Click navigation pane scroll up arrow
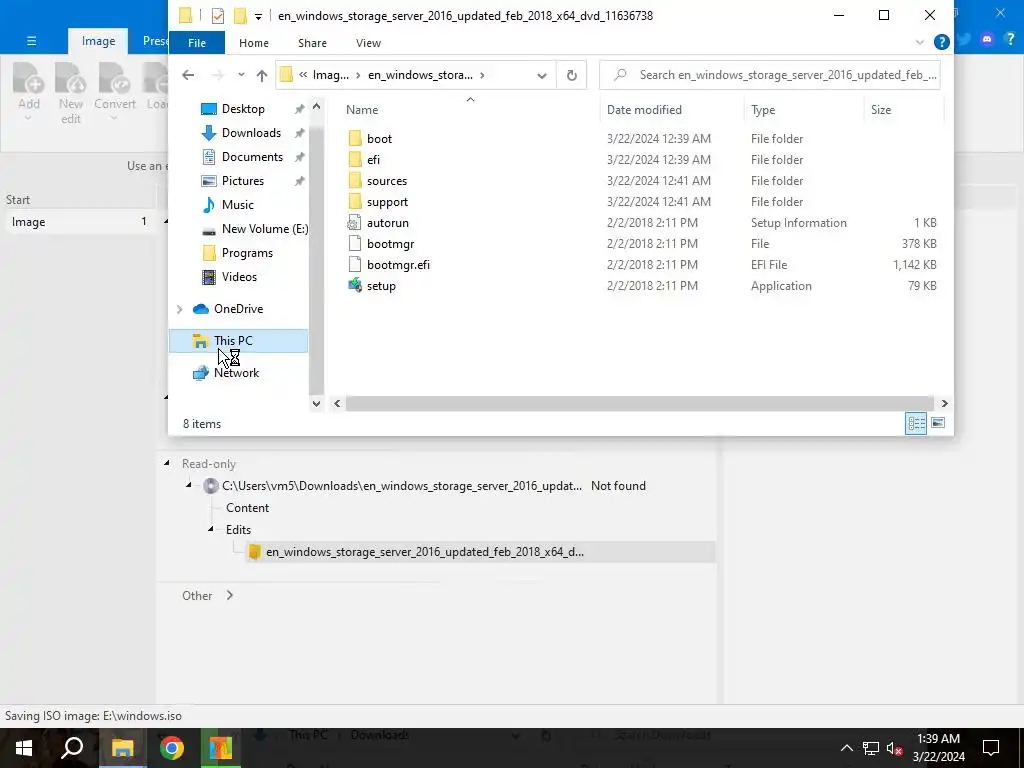 coord(316,106)
